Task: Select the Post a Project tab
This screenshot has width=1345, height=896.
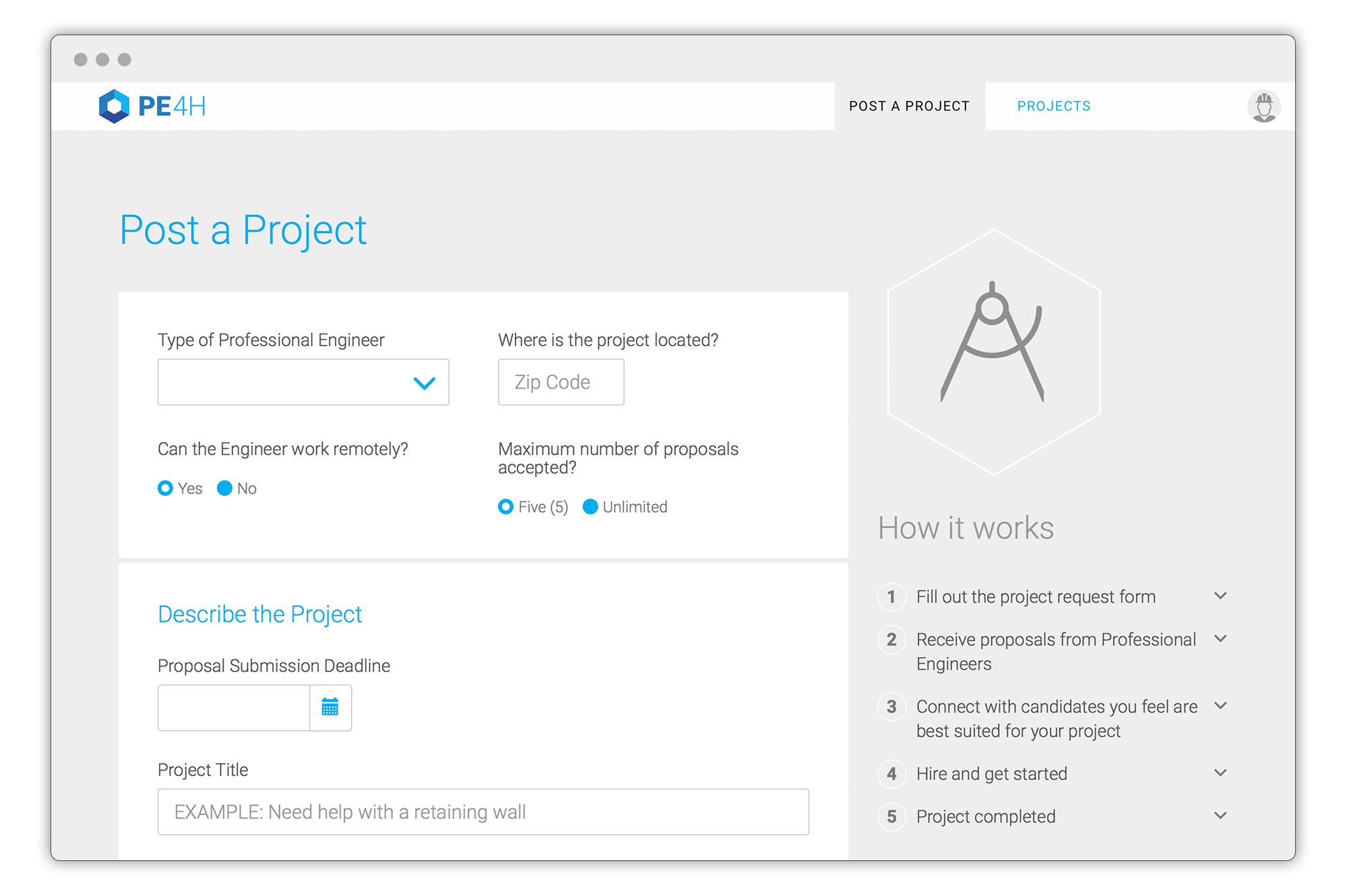Action: click(x=909, y=106)
